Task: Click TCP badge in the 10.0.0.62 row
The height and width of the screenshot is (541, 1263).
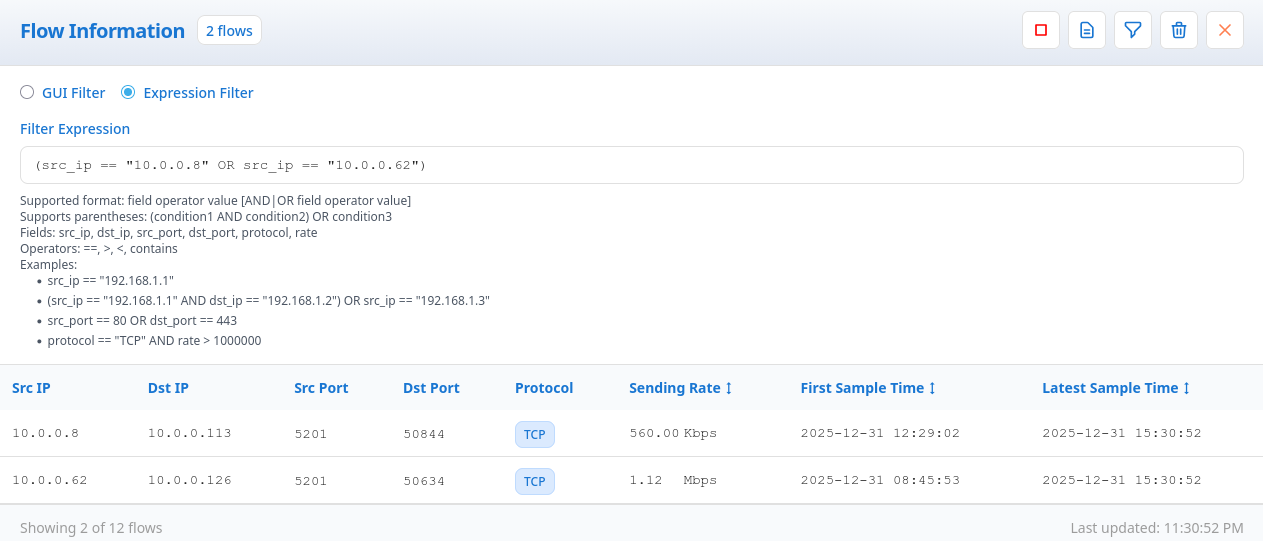Action: tap(534, 481)
